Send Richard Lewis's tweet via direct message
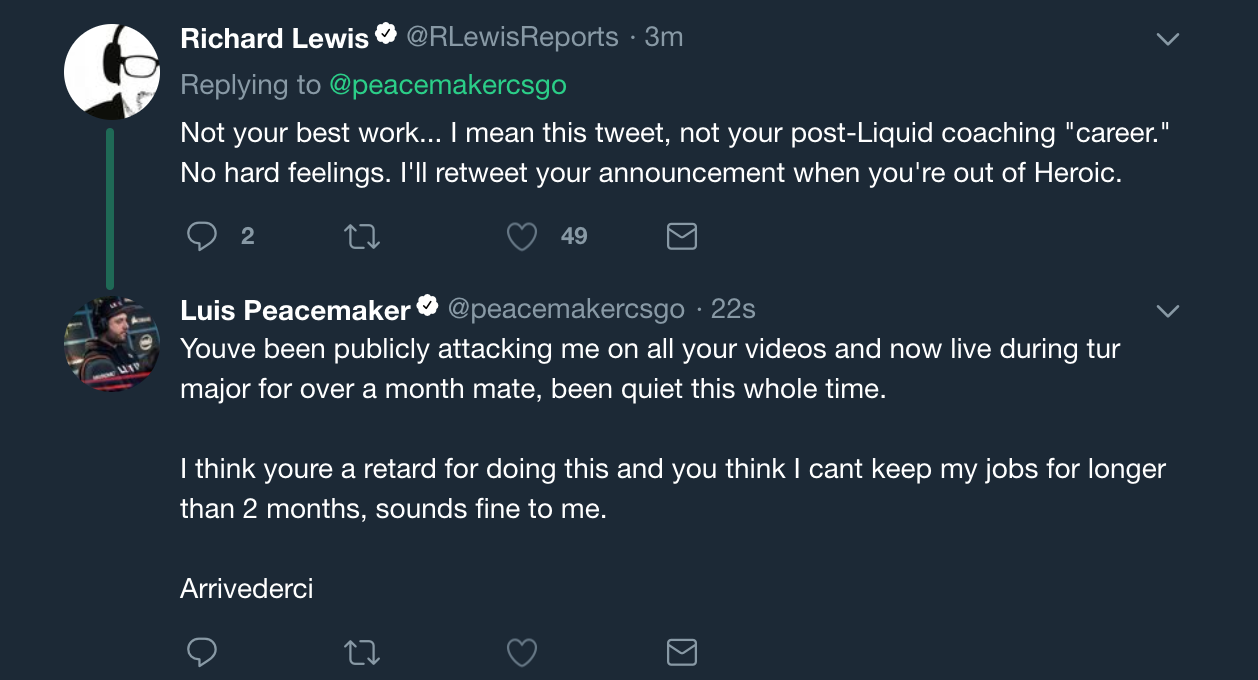Screen dimensions: 1258x680 681,236
